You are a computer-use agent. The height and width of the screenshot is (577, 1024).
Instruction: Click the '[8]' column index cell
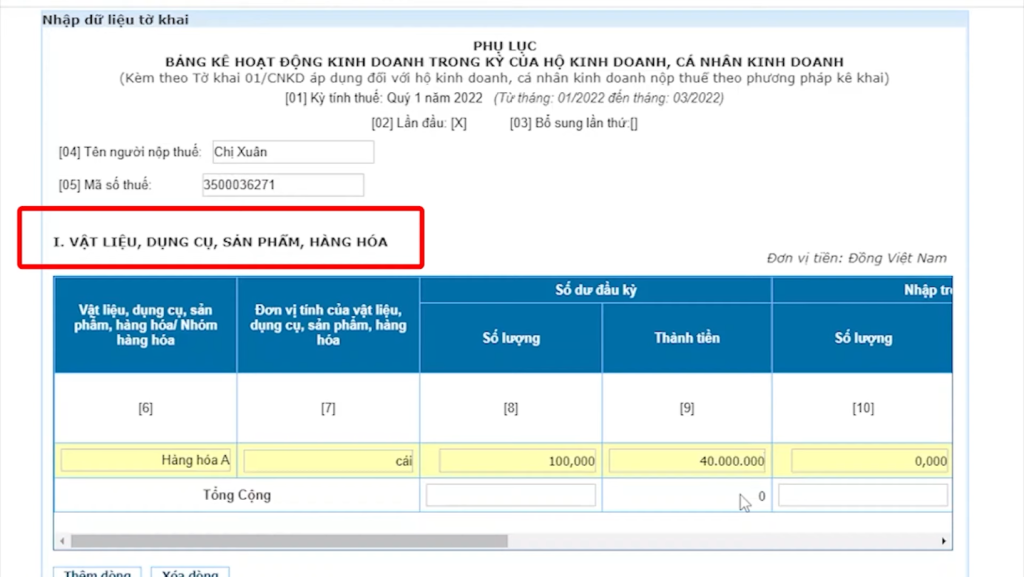(x=511, y=408)
